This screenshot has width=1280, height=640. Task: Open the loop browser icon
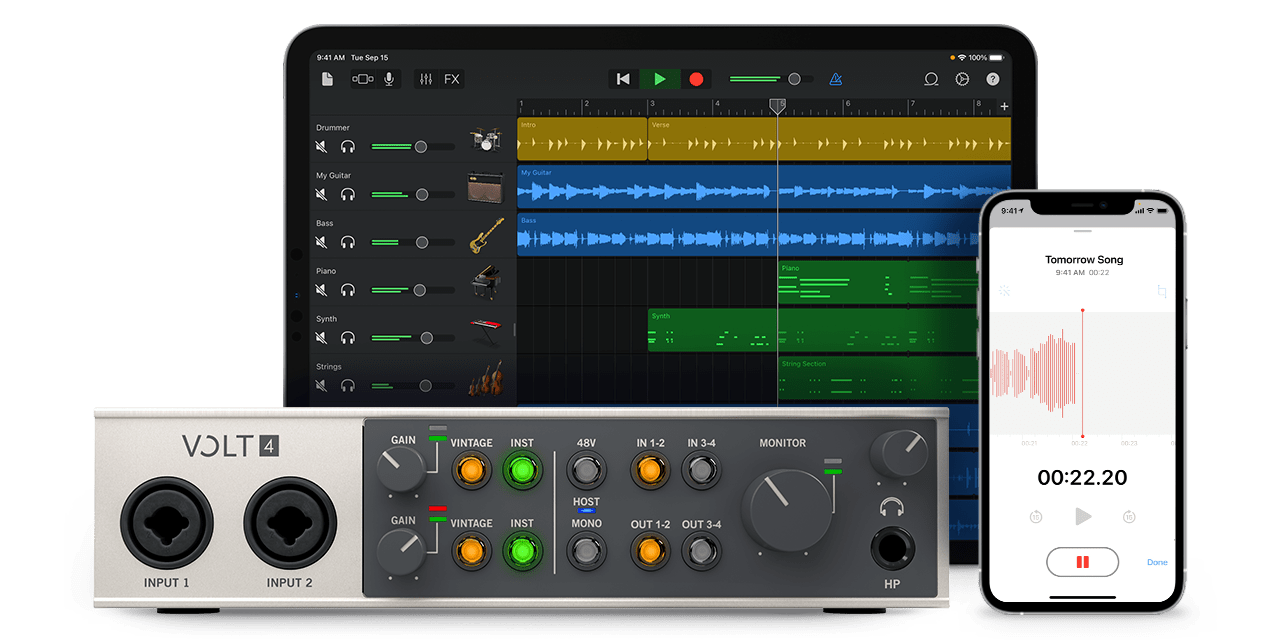931,79
